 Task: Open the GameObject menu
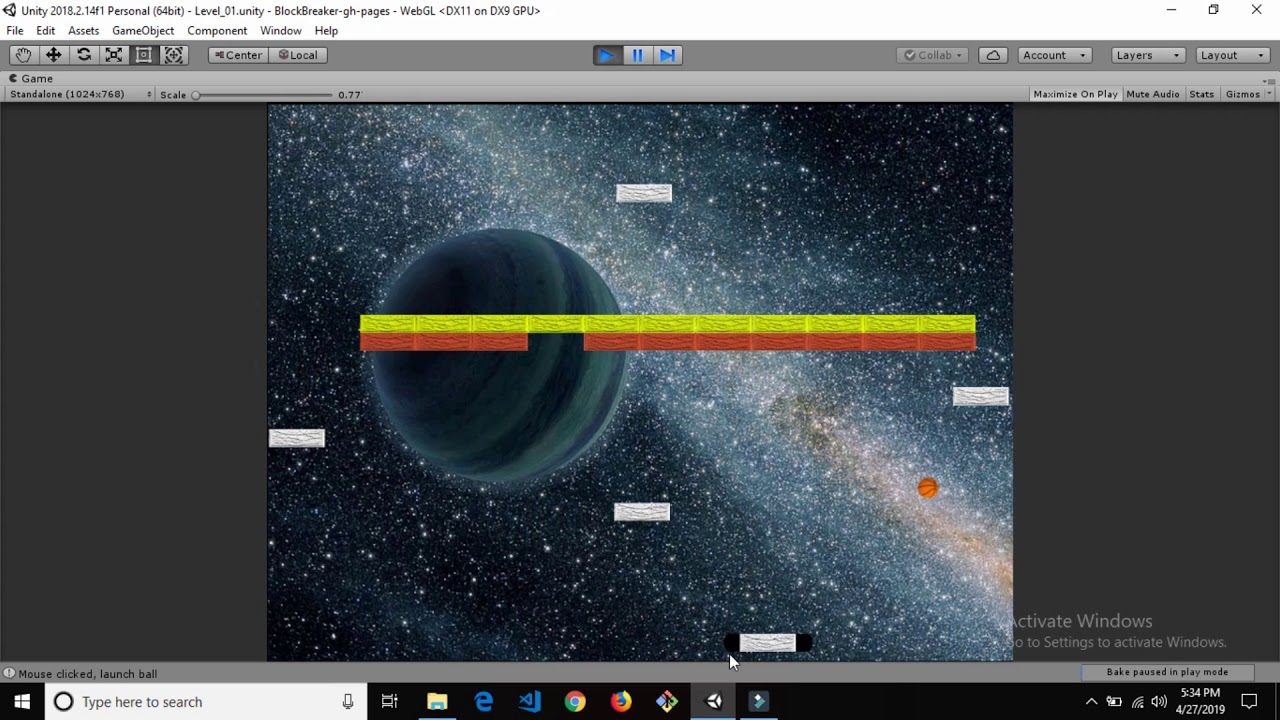(143, 31)
